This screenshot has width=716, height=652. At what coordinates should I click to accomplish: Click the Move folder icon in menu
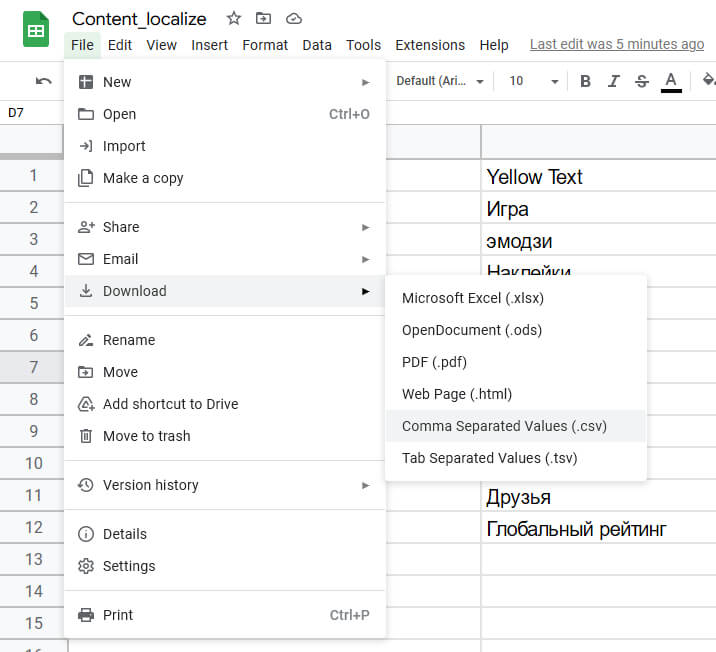tap(86, 372)
